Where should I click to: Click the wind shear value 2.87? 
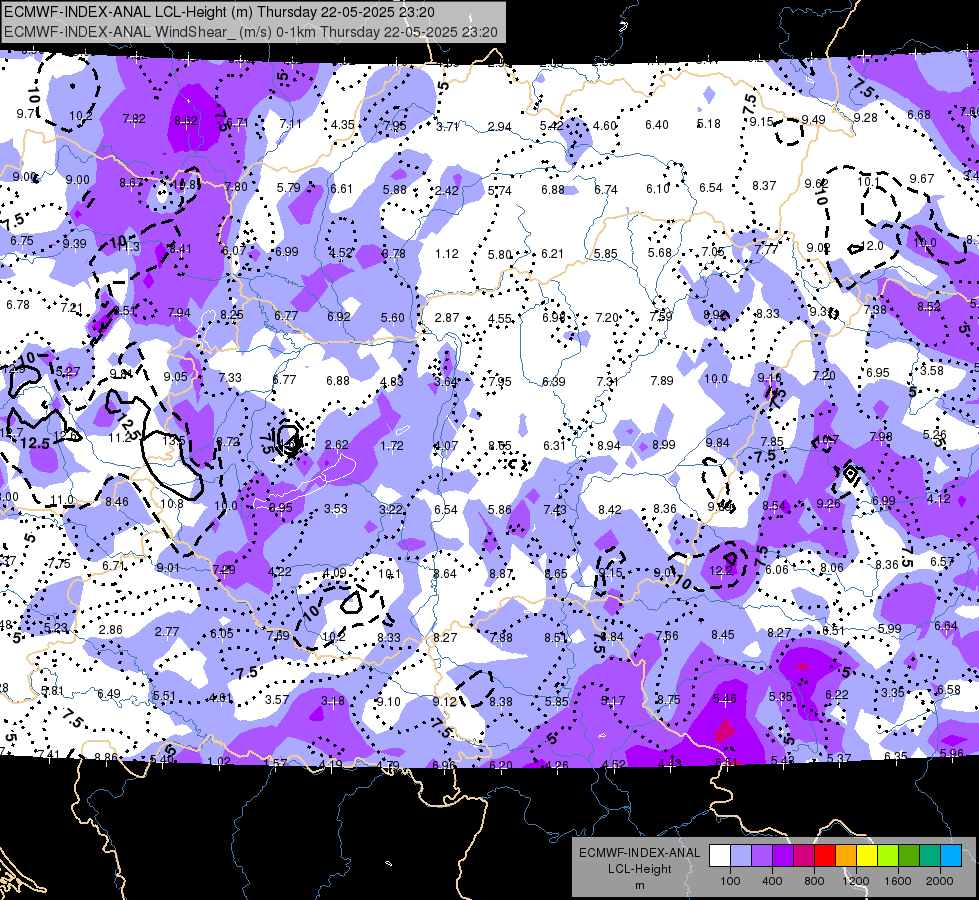click(447, 317)
